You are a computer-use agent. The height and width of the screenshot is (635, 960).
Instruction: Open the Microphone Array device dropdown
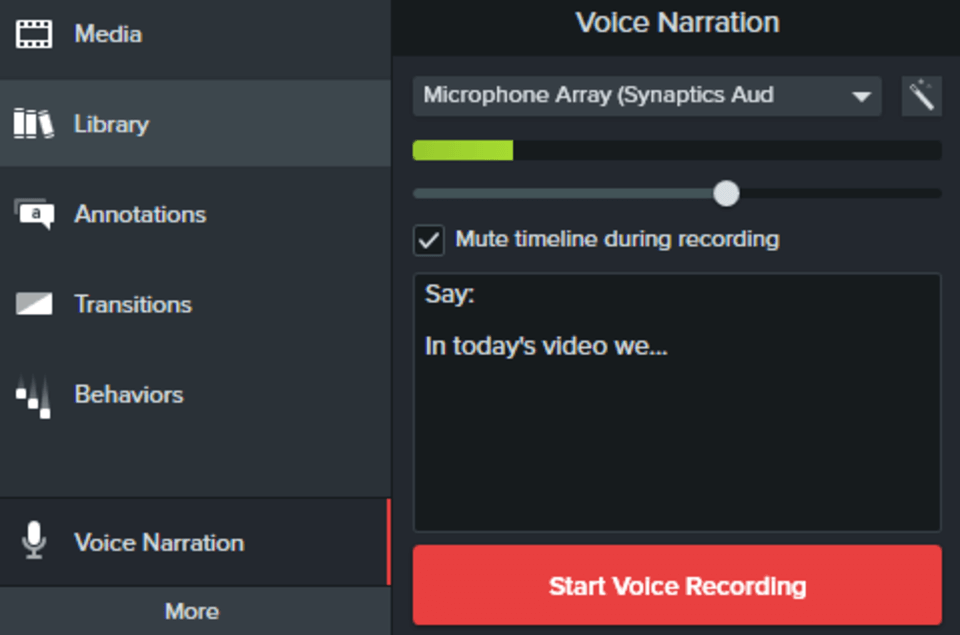point(630,96)
